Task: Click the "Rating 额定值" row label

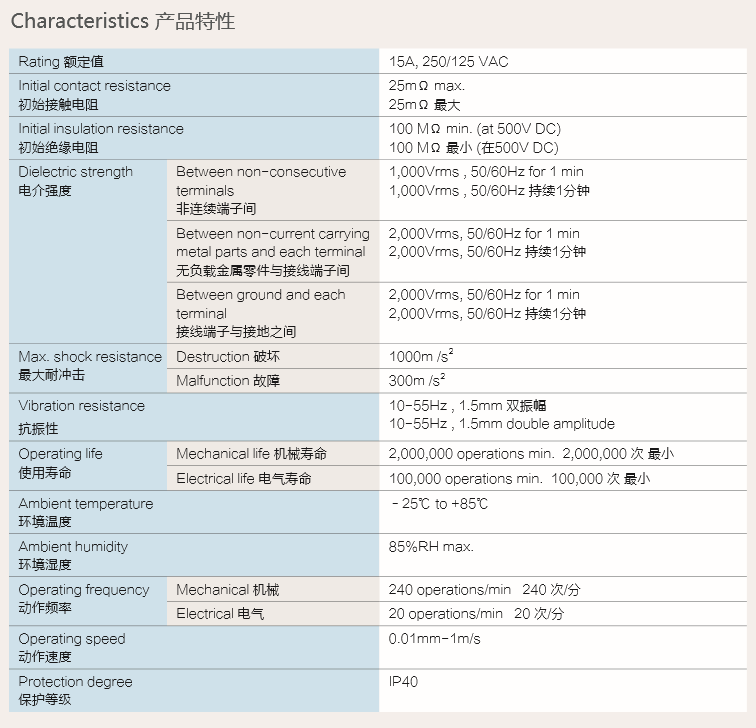Action: click(61, 62)
